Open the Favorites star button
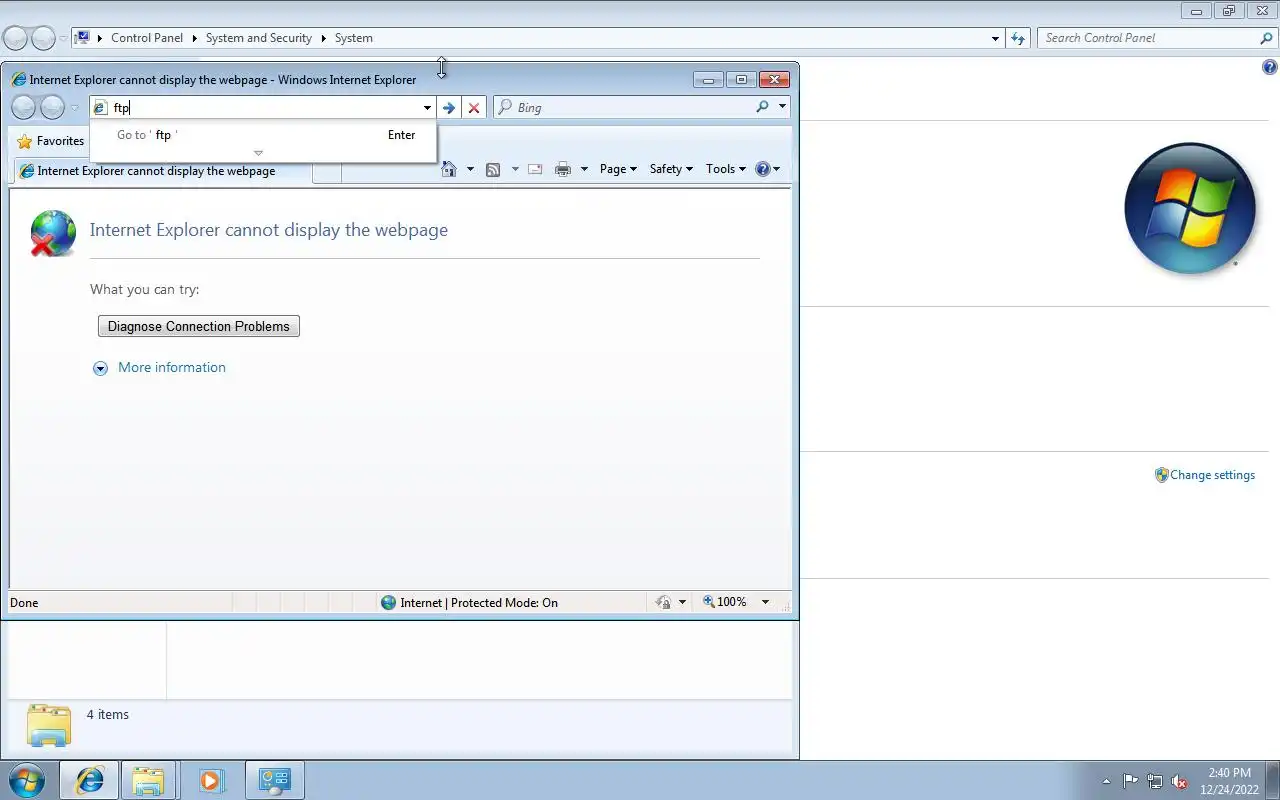This screenshot has width=1280, height=800. (51, 141)
